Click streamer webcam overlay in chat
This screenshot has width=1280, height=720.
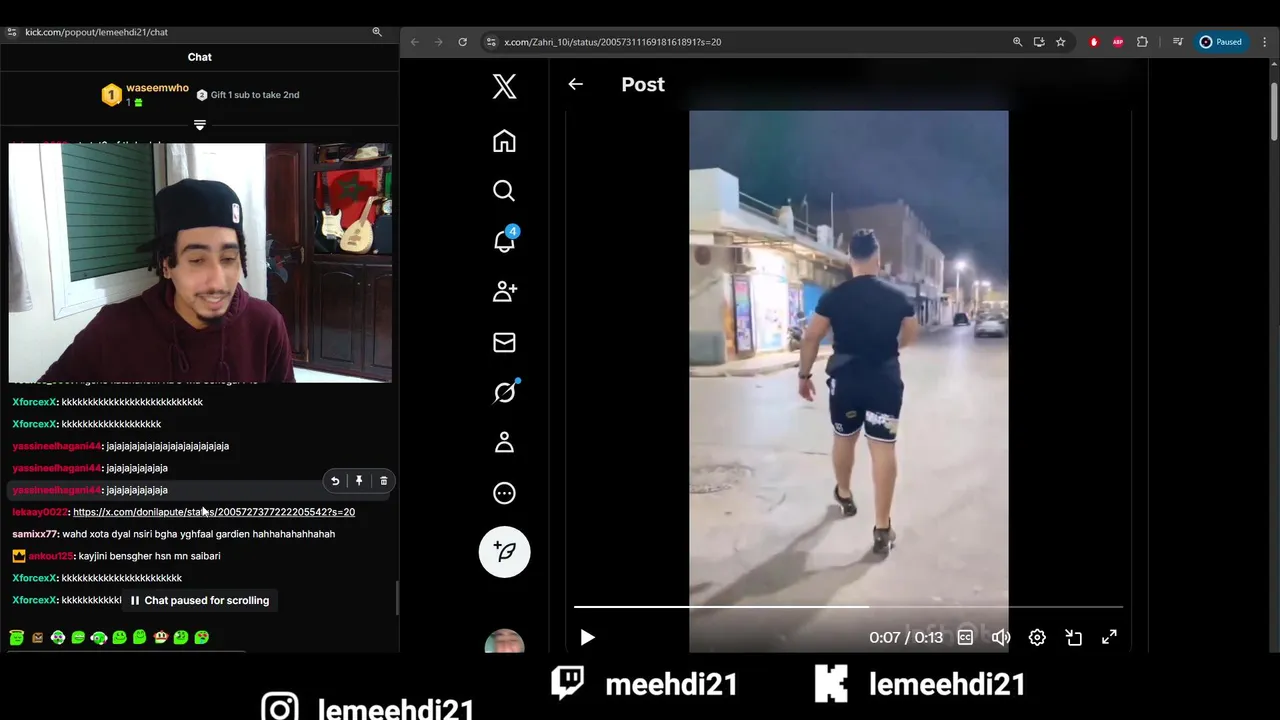coord(200,263)
